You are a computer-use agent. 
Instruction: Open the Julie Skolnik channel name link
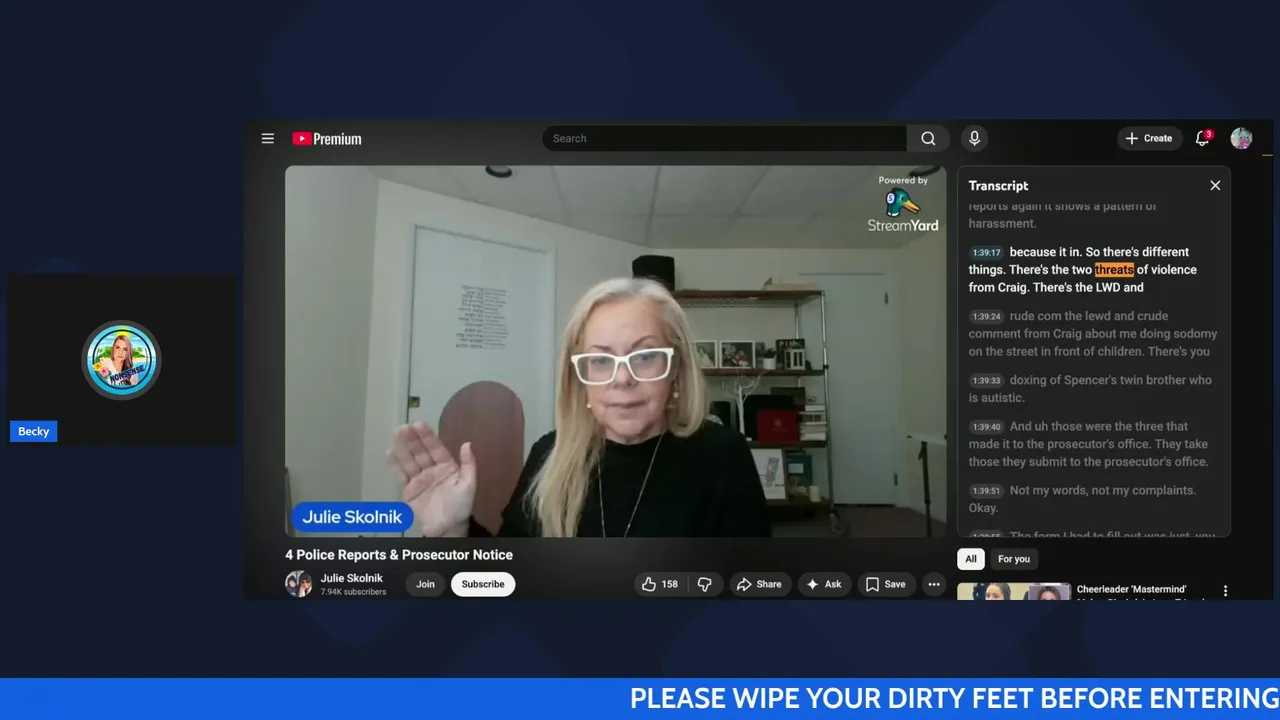pos(351,578)
